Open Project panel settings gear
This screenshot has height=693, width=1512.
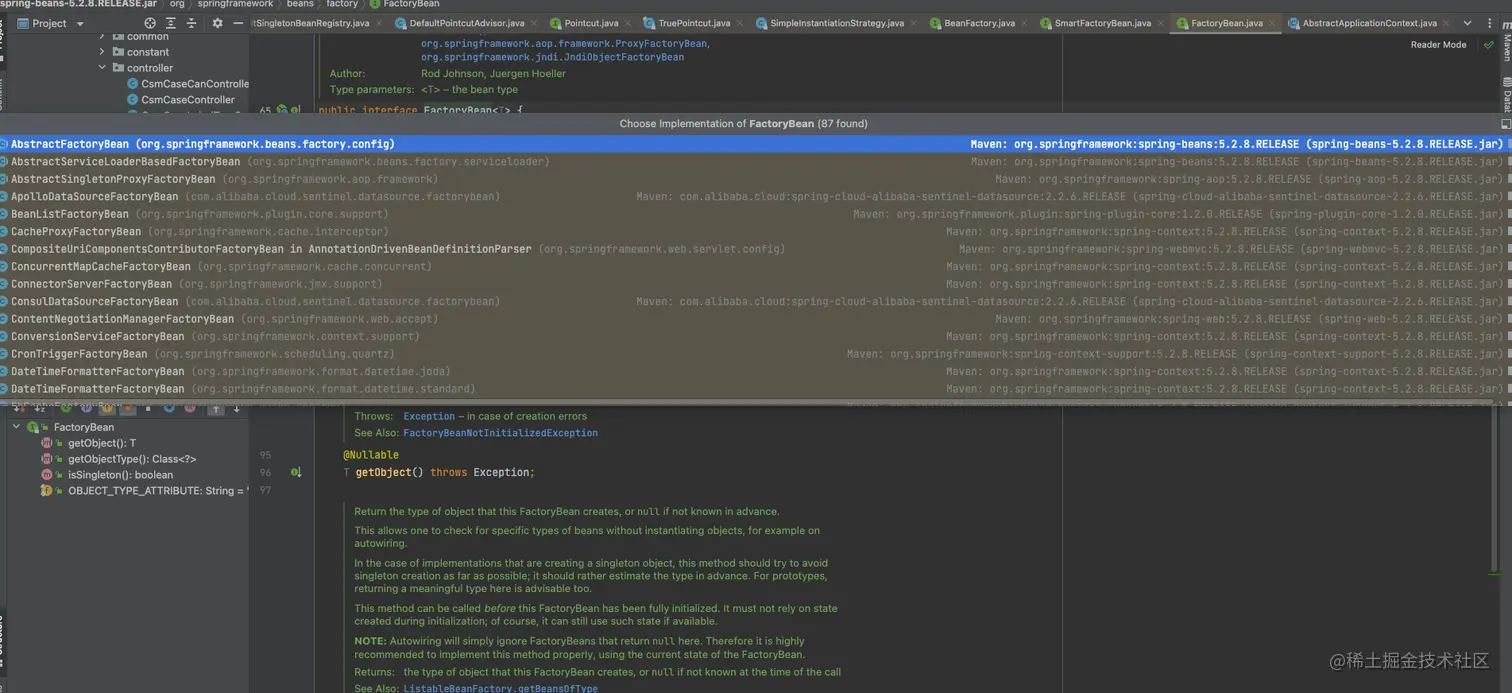coord(217,23)
